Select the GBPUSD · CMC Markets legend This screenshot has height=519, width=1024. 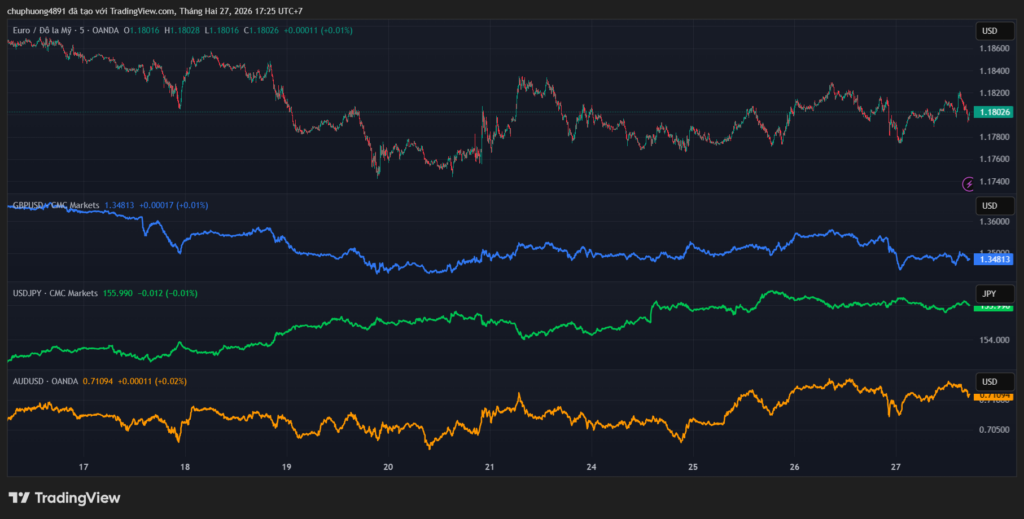click(x=55, y=205)
